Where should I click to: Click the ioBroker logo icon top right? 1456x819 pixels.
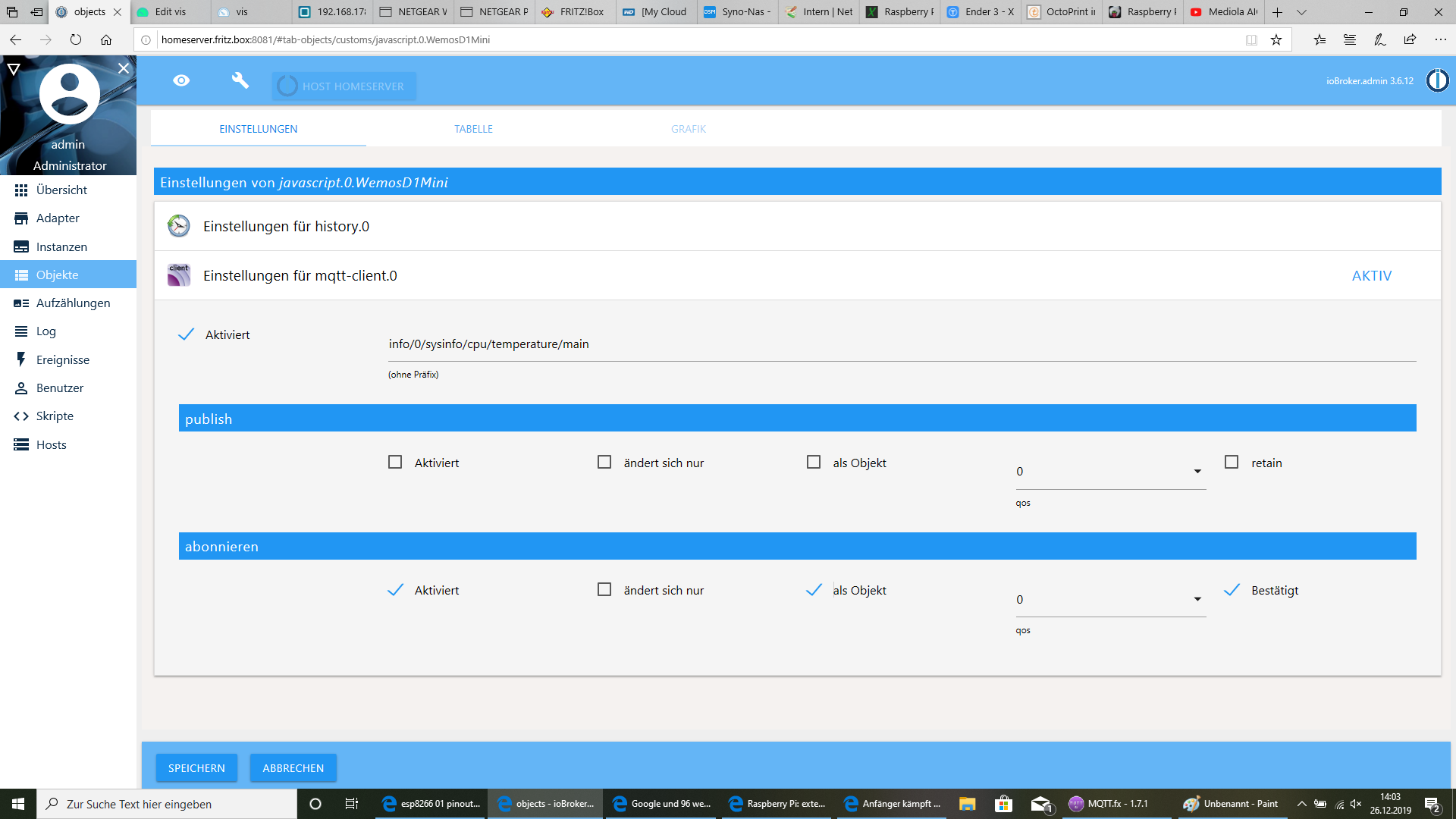[x=1437, y=80]
